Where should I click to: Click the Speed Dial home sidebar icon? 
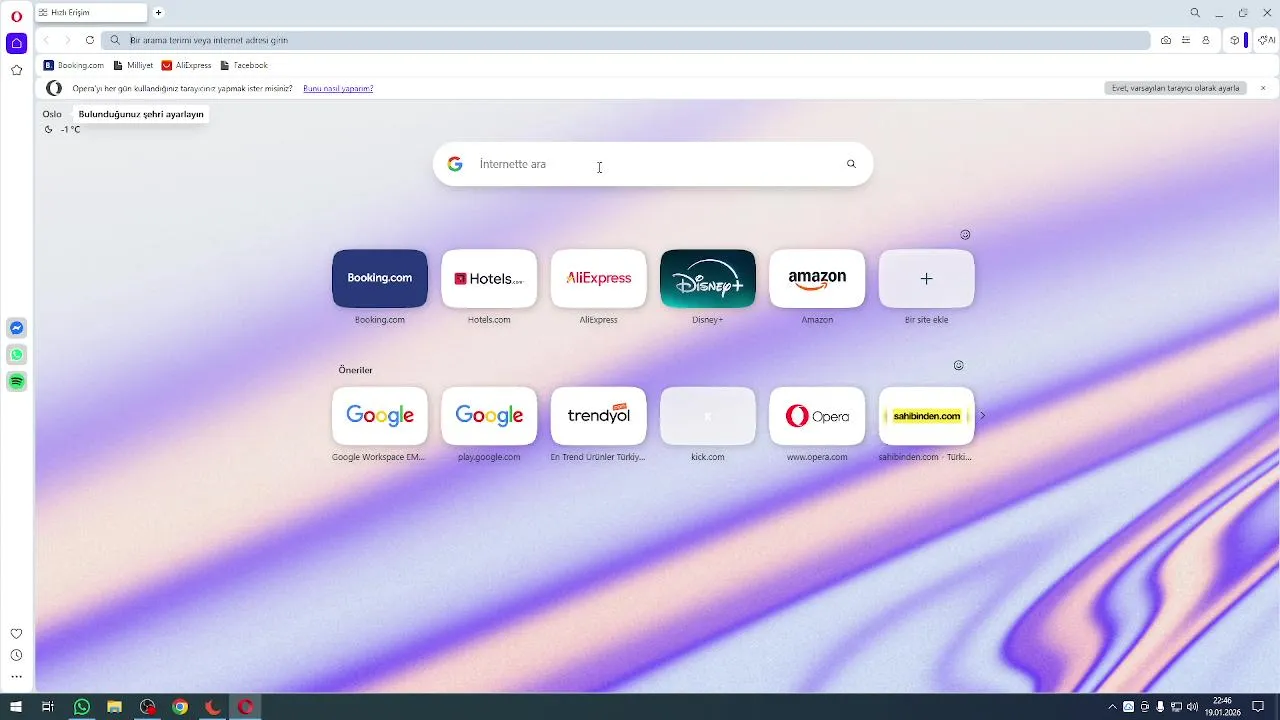16,43
